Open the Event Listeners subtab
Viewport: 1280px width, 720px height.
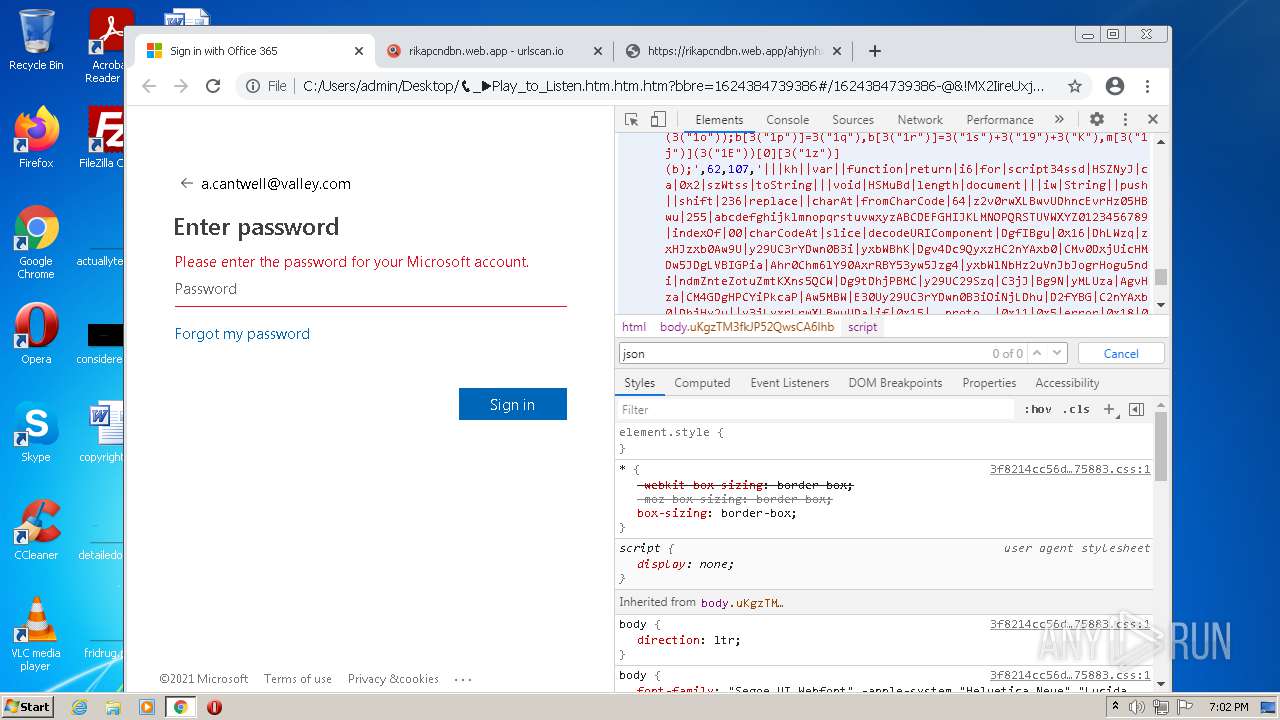coord(790,383)
